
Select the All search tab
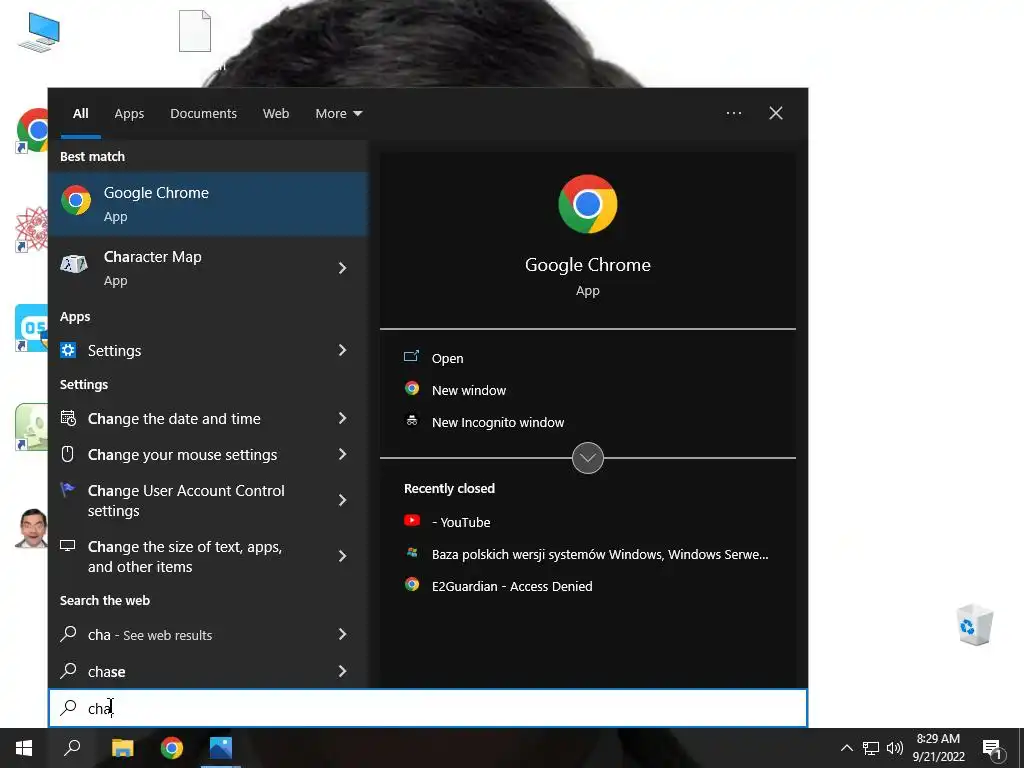pyautogui.click(x=81, y=114)
